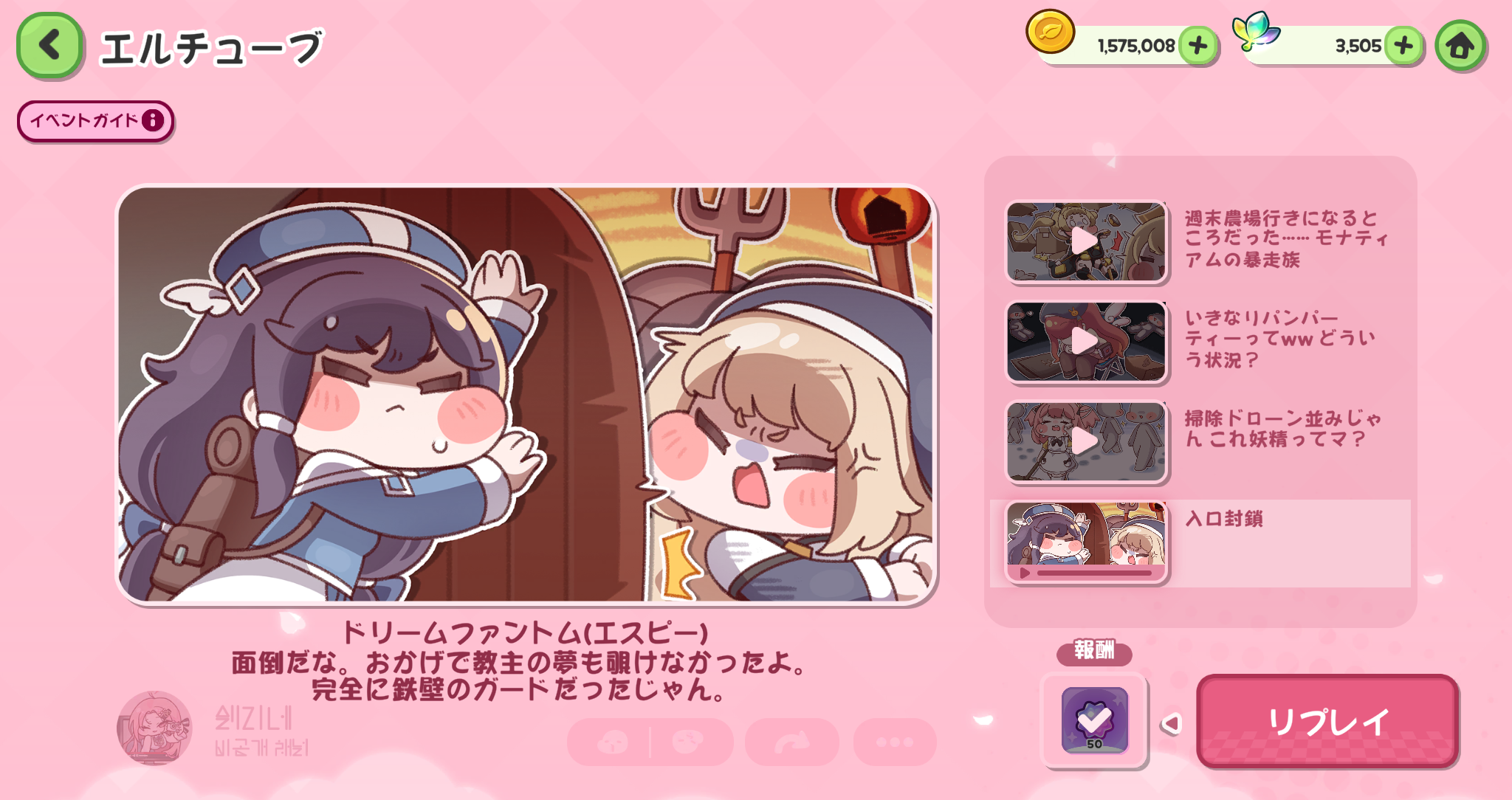Go back with the green arrow button
Screen dimensions: 1512x800
click(49, 45)
